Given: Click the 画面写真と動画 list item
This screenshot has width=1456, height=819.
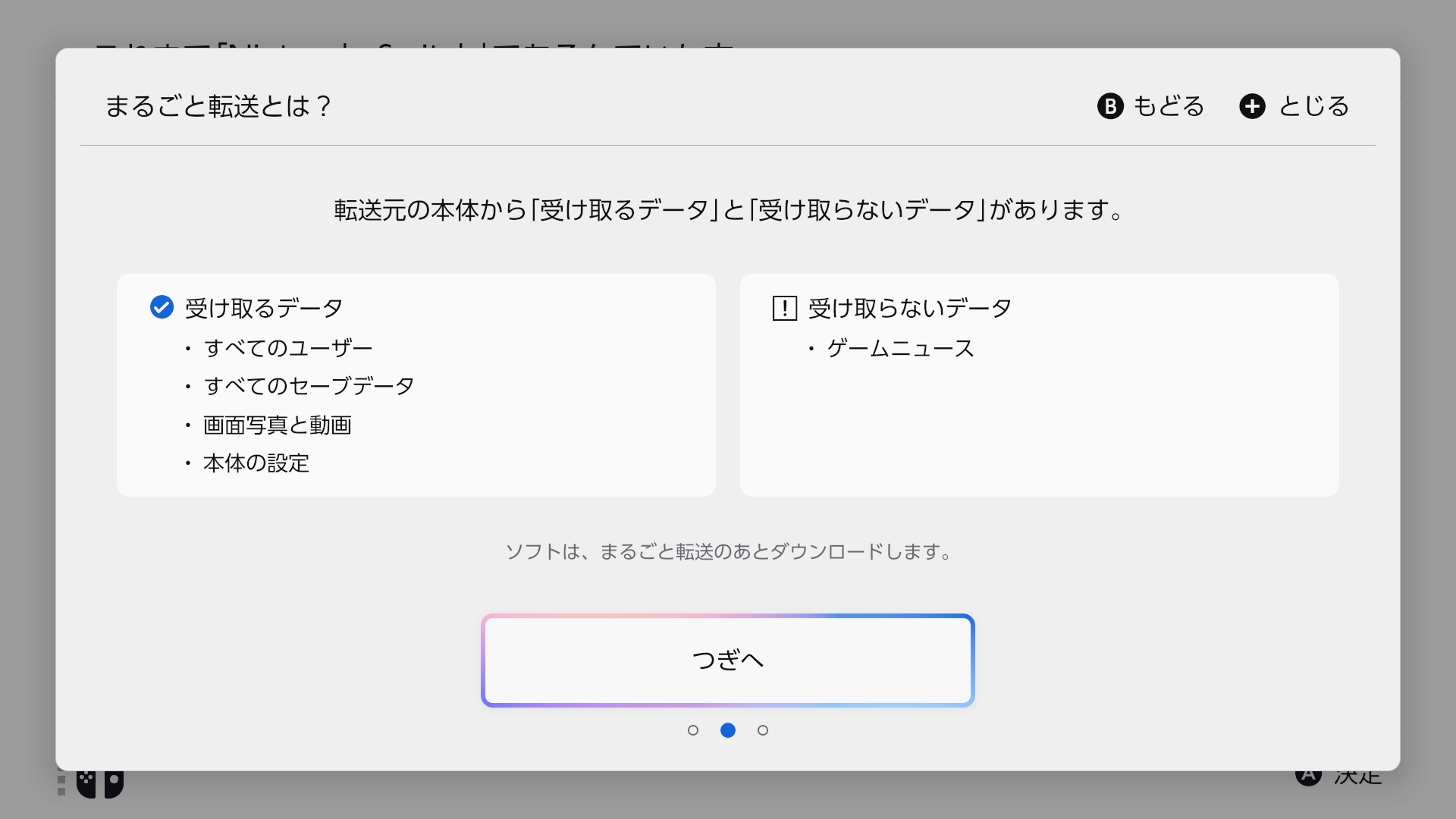Looking at the screenshot, I should [x=277, y=425].
